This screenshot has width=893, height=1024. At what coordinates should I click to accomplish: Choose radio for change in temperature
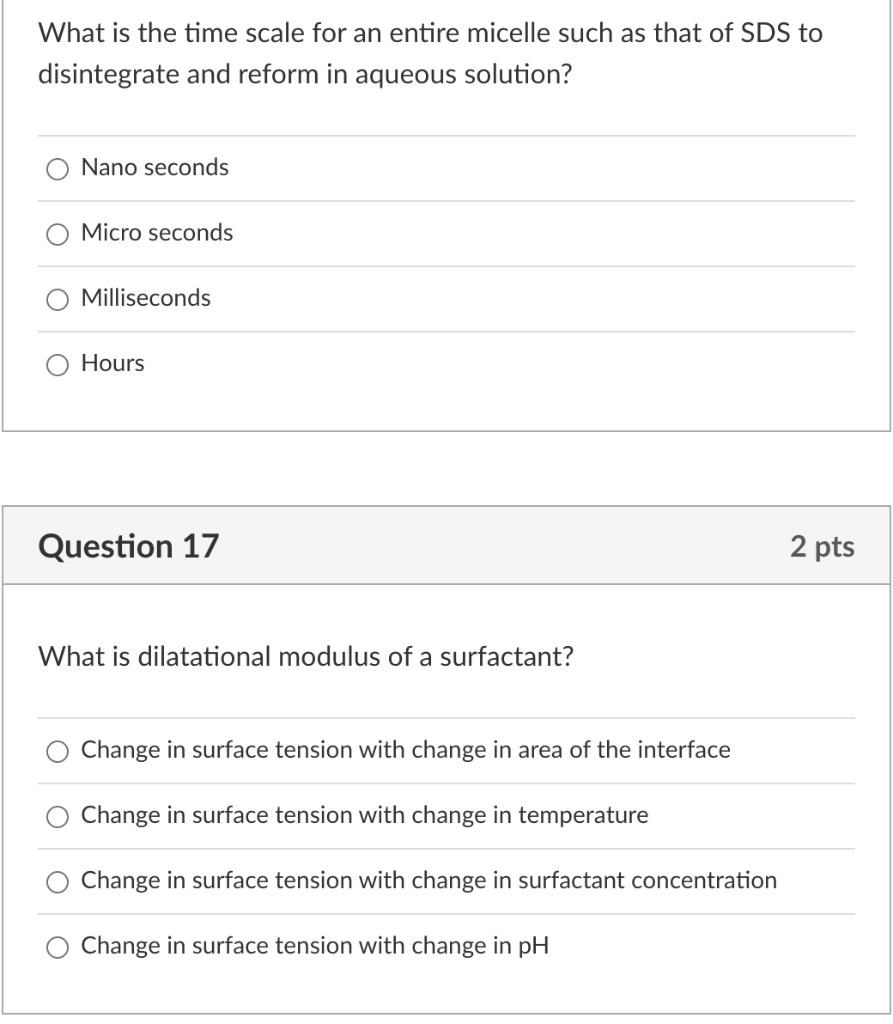pyautogui.click(x=59, y=817)
